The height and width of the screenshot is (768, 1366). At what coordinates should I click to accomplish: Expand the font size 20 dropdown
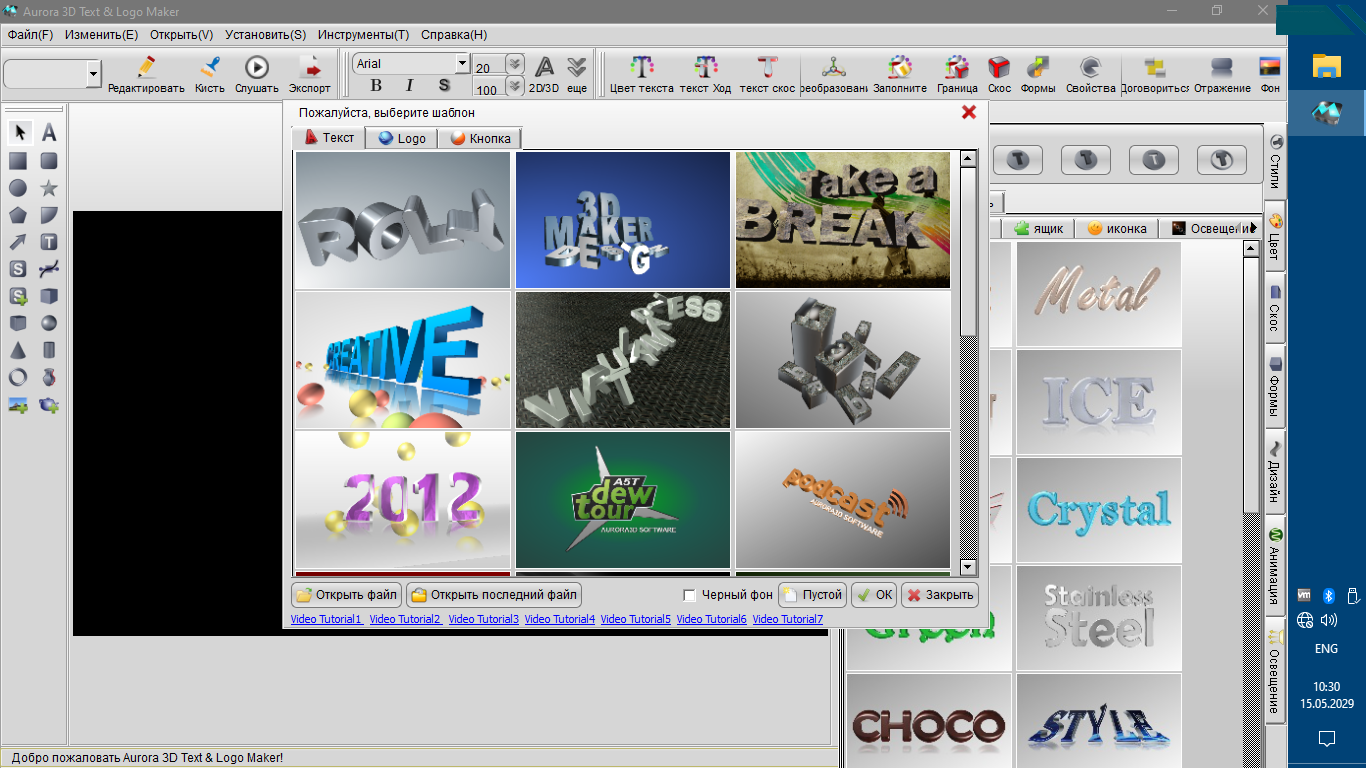[514, 65]
